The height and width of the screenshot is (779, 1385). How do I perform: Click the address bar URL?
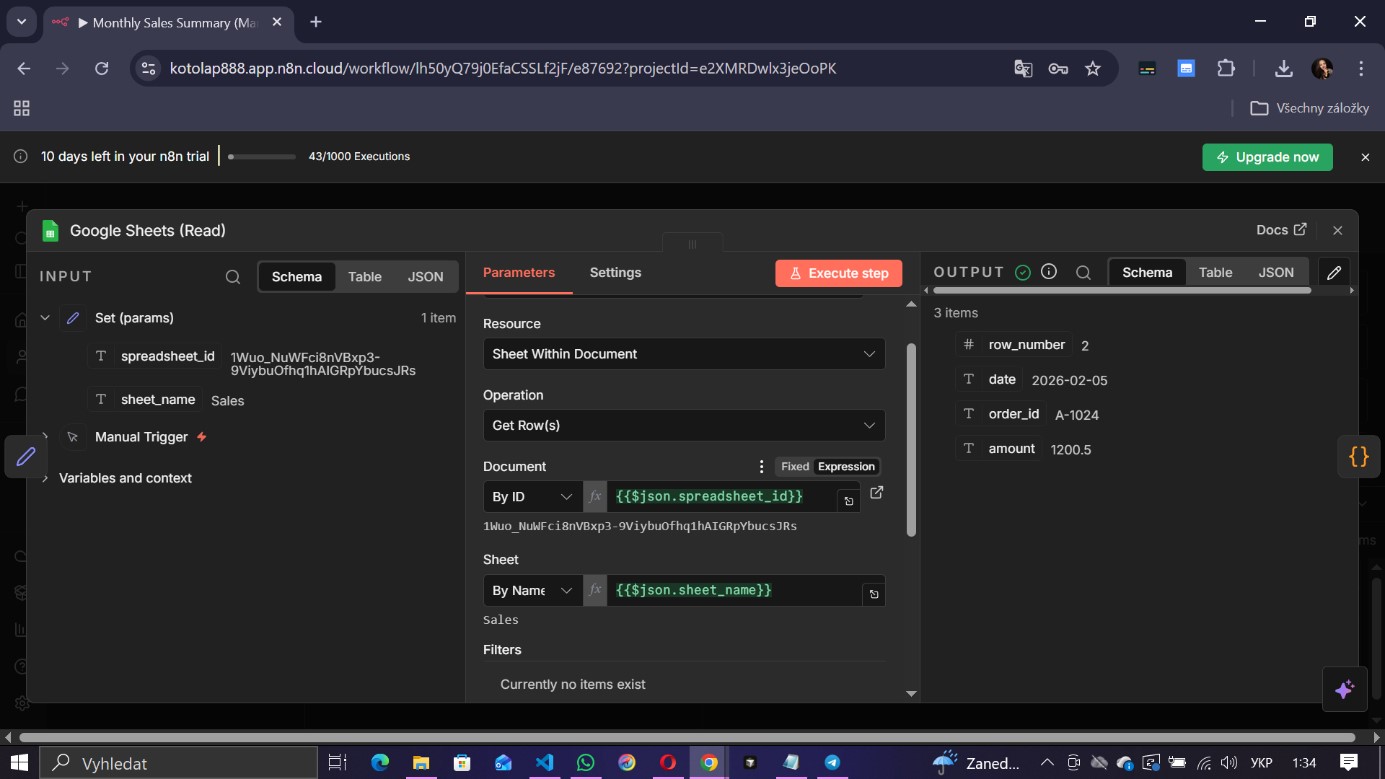point(503,69)
